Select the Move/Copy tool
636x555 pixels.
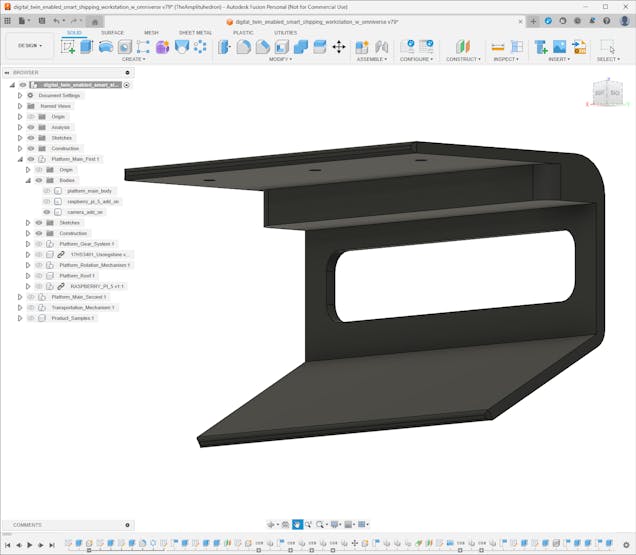coord(338,46)
